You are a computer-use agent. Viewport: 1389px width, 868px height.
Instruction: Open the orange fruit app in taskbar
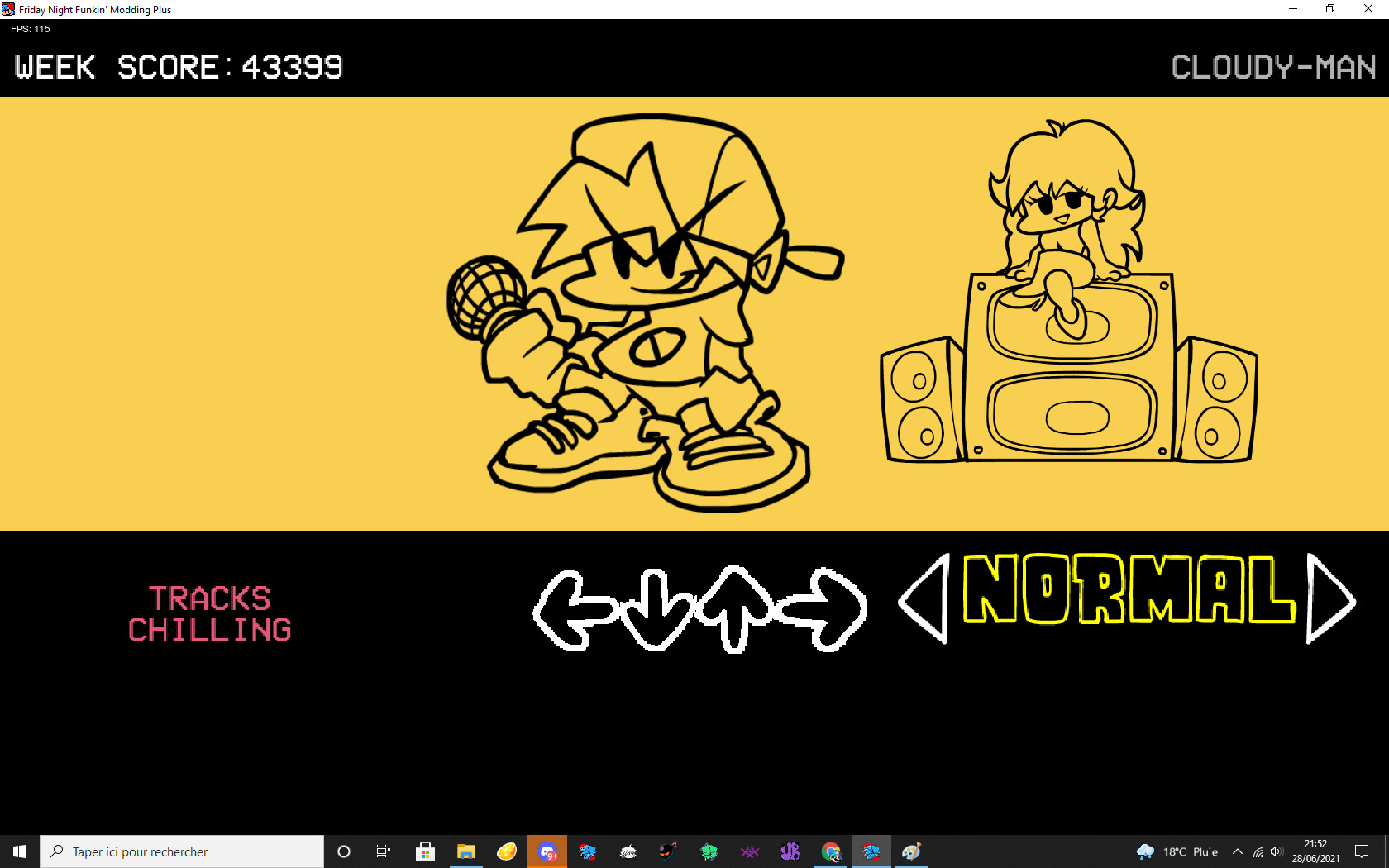pyautogui.click(x=506, y=851)
